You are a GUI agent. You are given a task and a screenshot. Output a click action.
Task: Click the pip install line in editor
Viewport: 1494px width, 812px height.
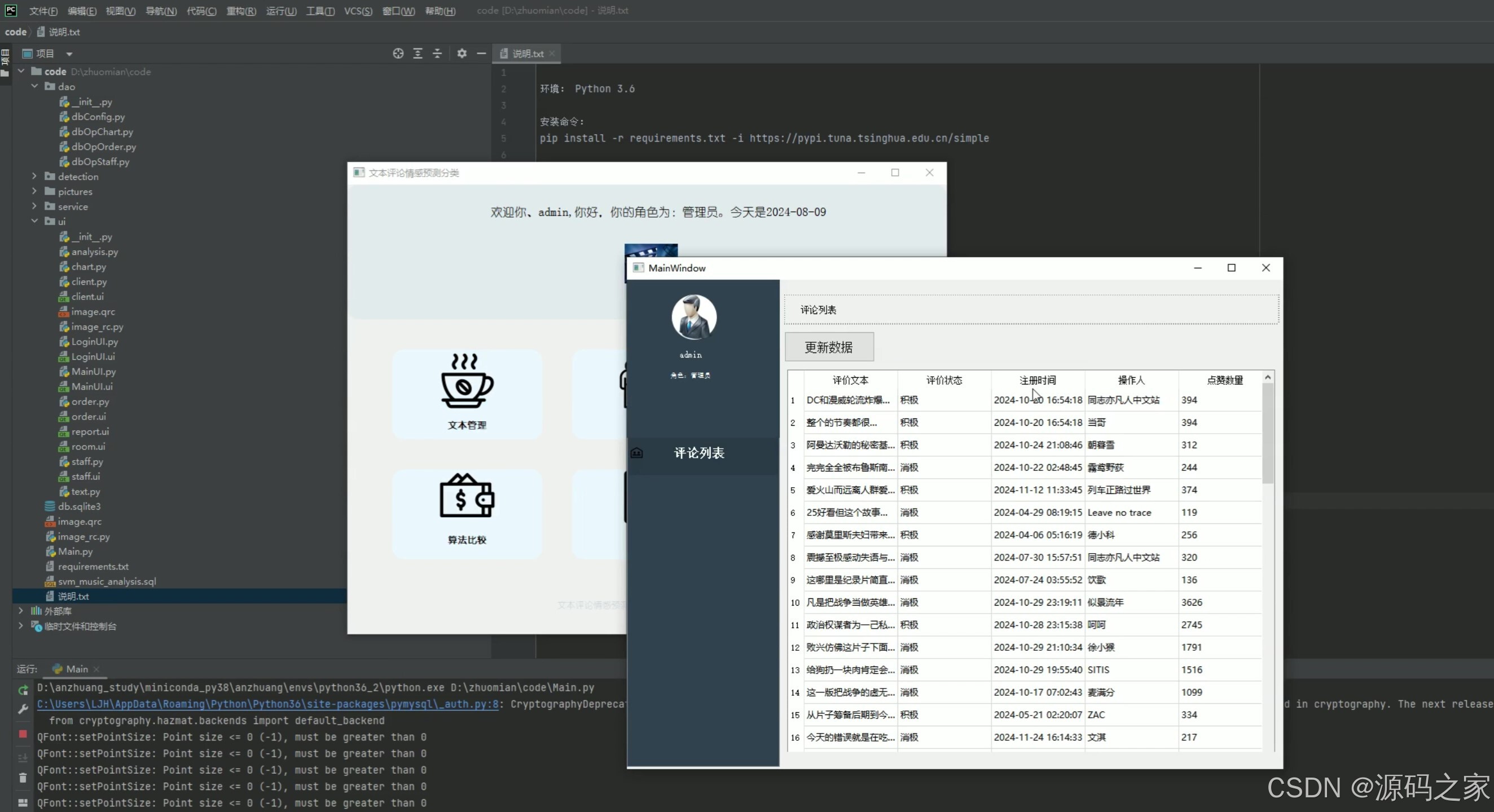(764, 138)
